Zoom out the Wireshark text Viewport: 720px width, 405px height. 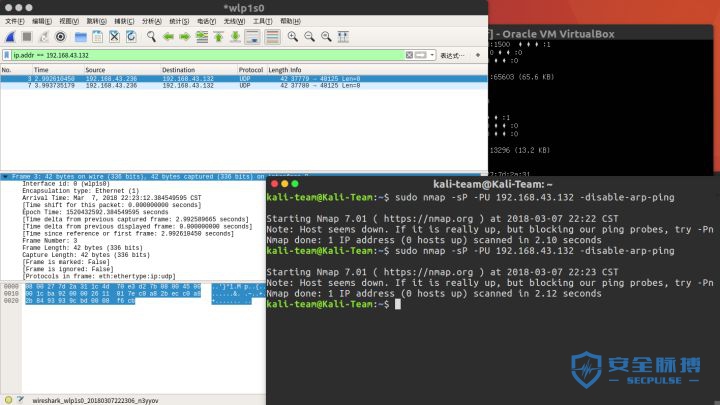click(309, 37)
